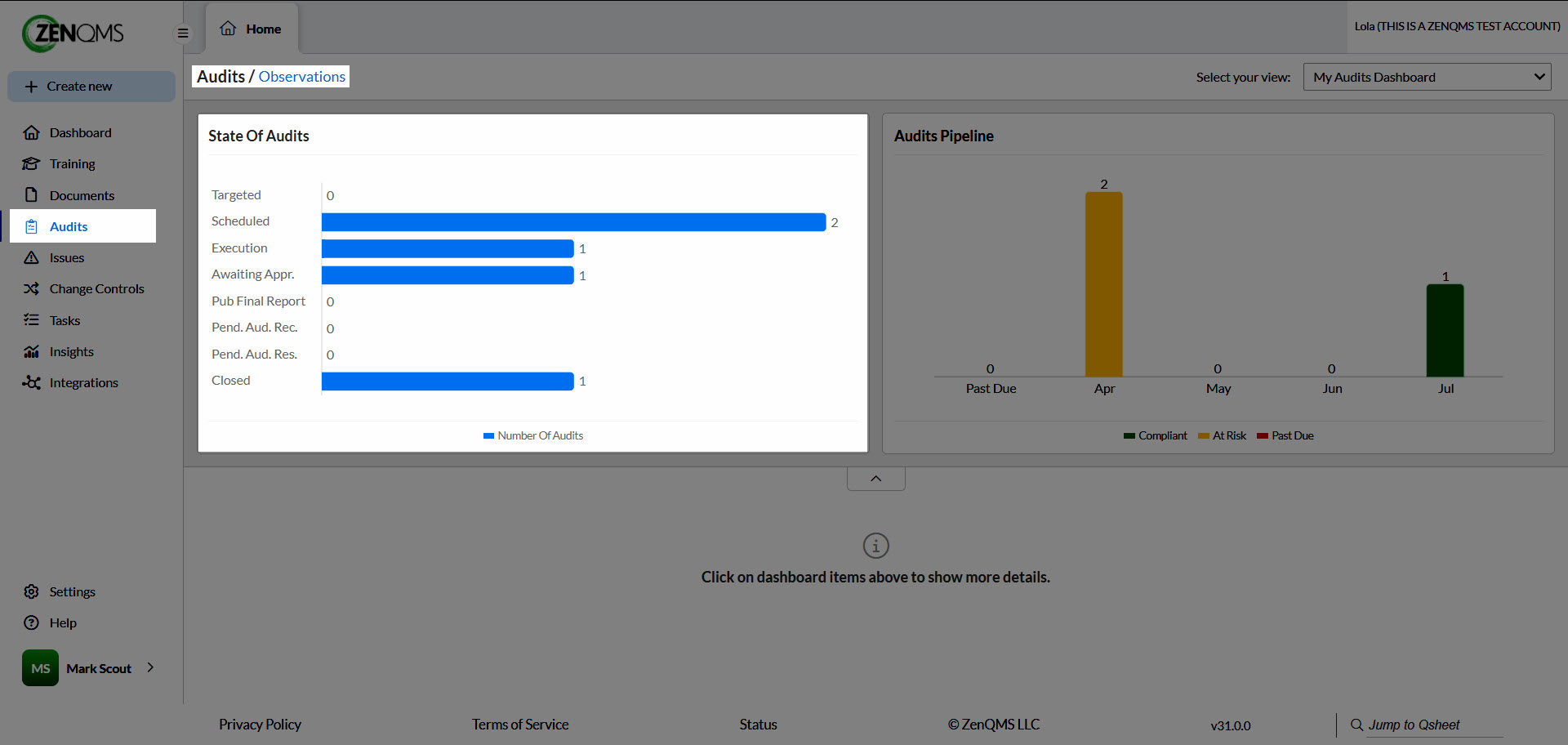Toggle the At Risk legend swatch
The image size is (1568, 745).
(1204, 436)
